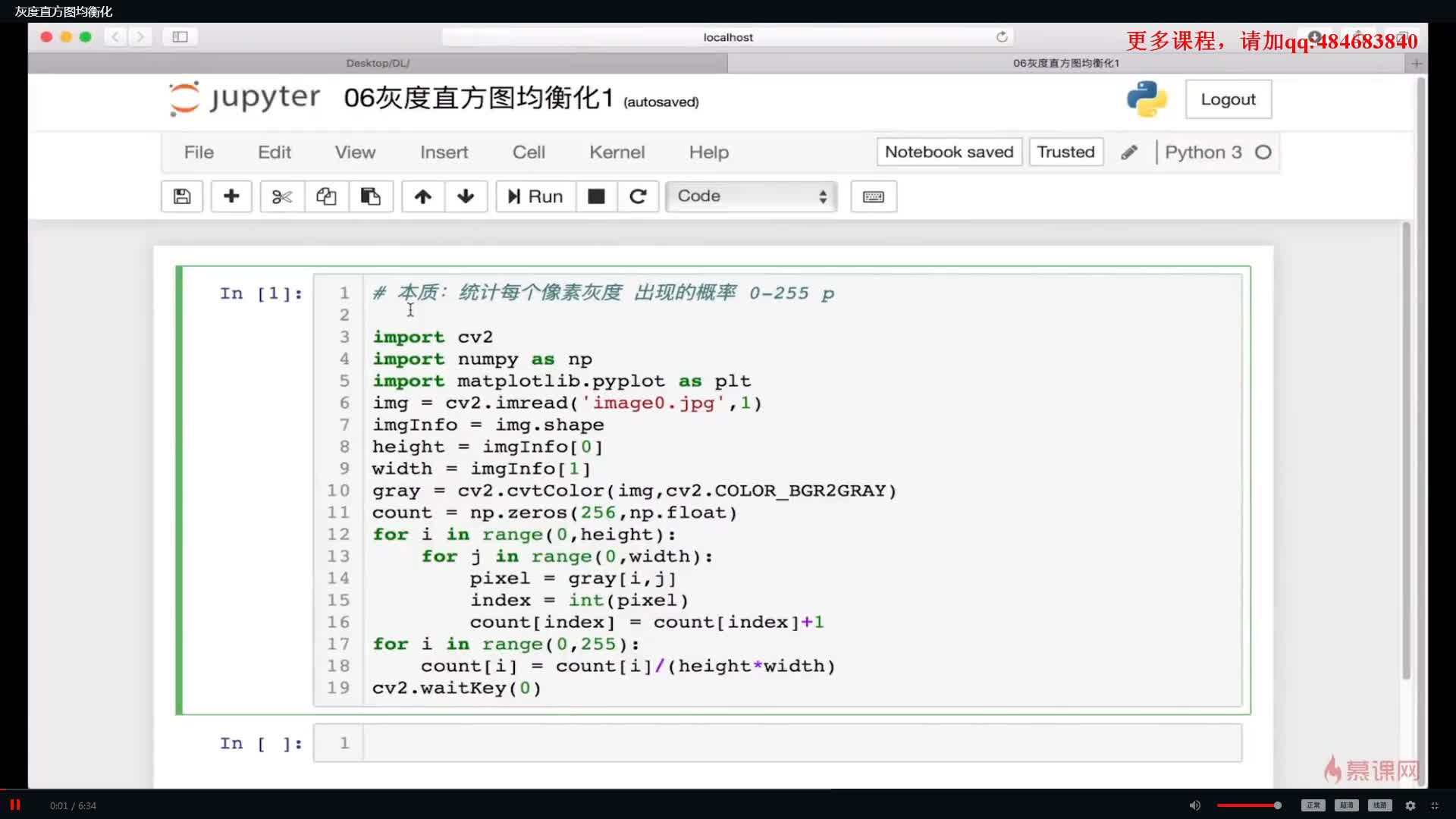Viewport: 1456px width, 819px height.
Task: Go forward with the browser forward arrow
Action: (140, 36)
